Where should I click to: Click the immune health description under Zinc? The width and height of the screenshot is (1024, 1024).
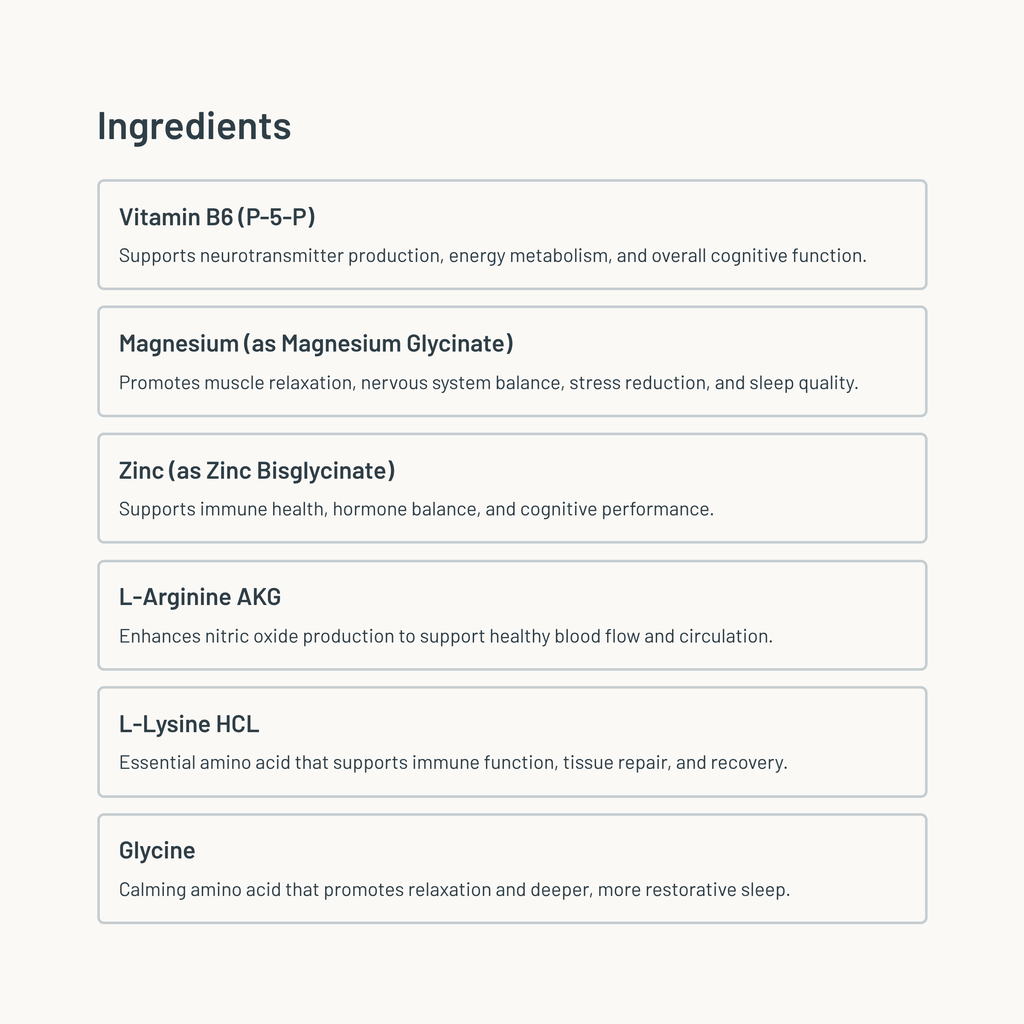tap(416, 509)
